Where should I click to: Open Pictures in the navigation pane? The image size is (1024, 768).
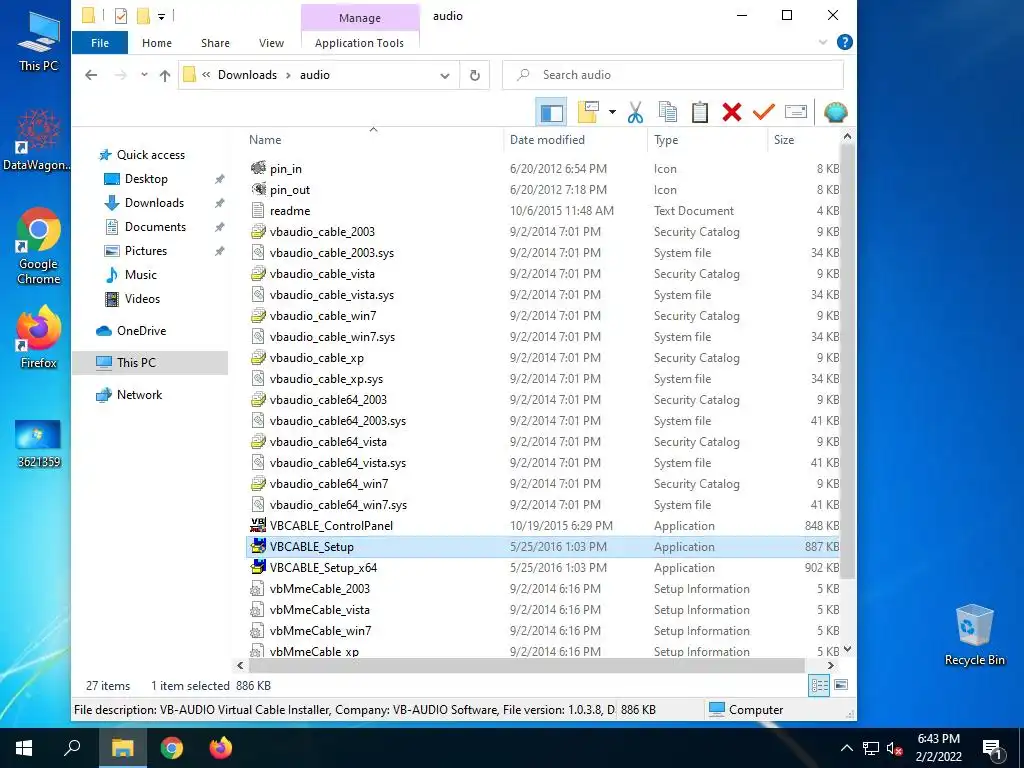146,251
